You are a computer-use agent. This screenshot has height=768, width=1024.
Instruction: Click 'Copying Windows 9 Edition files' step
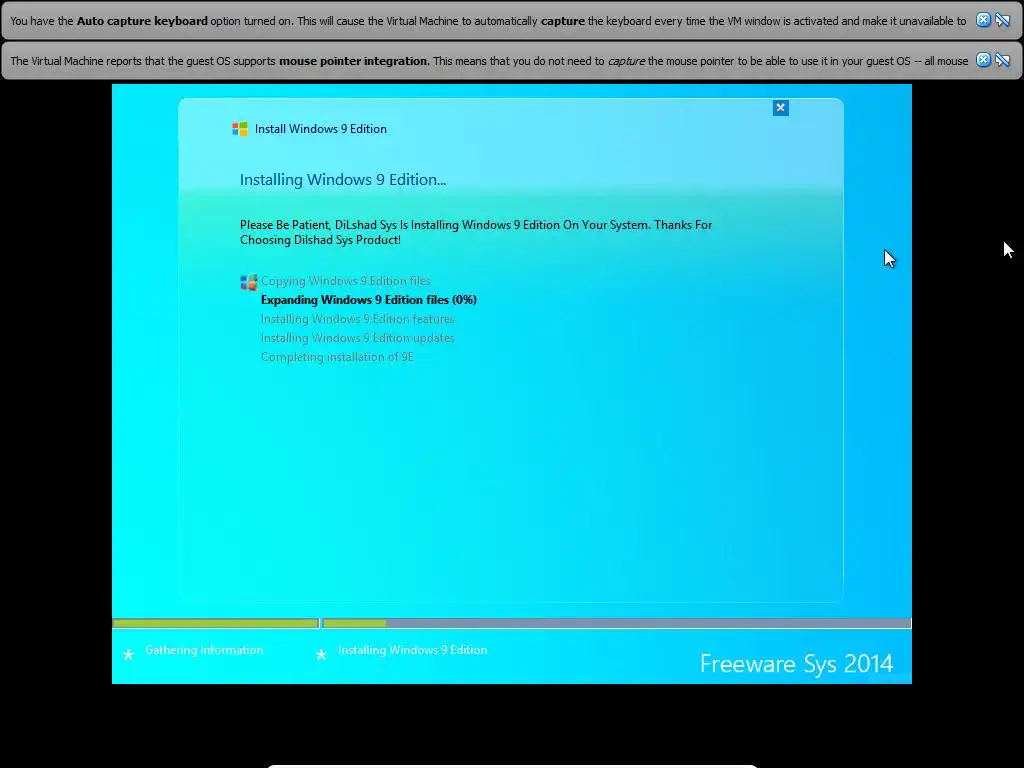pos(345,281)
